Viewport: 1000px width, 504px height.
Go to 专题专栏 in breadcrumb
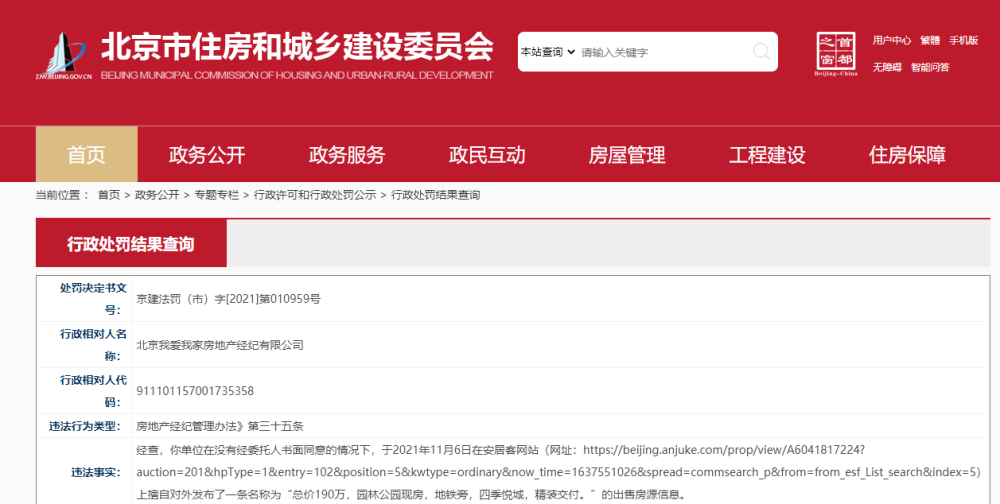click(x=216, y=195)
